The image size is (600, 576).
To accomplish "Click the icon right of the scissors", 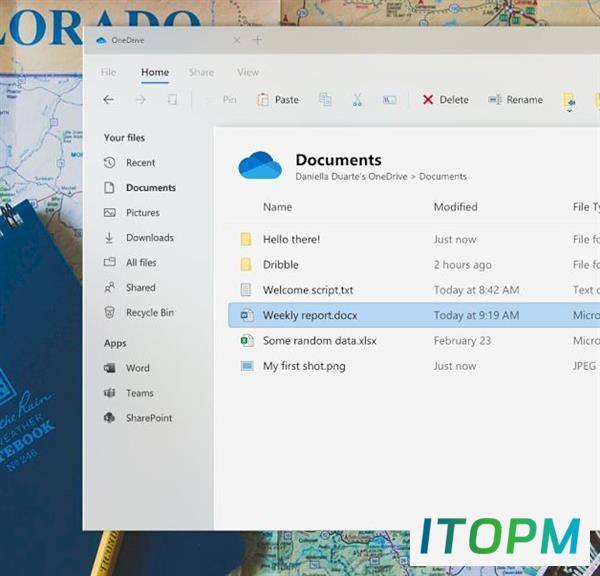I will point(390,100).
